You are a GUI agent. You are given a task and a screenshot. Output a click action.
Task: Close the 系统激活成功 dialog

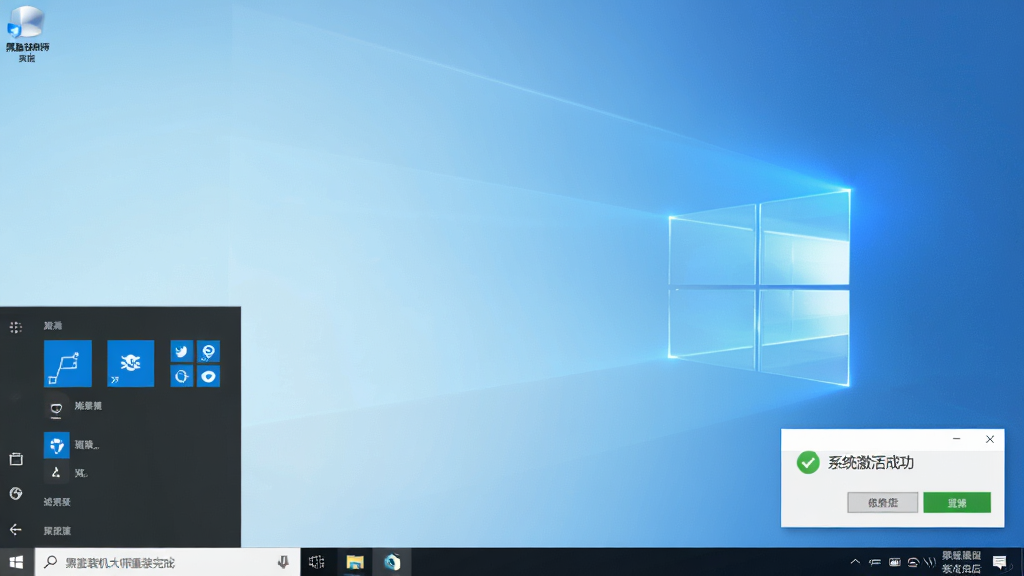point(989,439)
